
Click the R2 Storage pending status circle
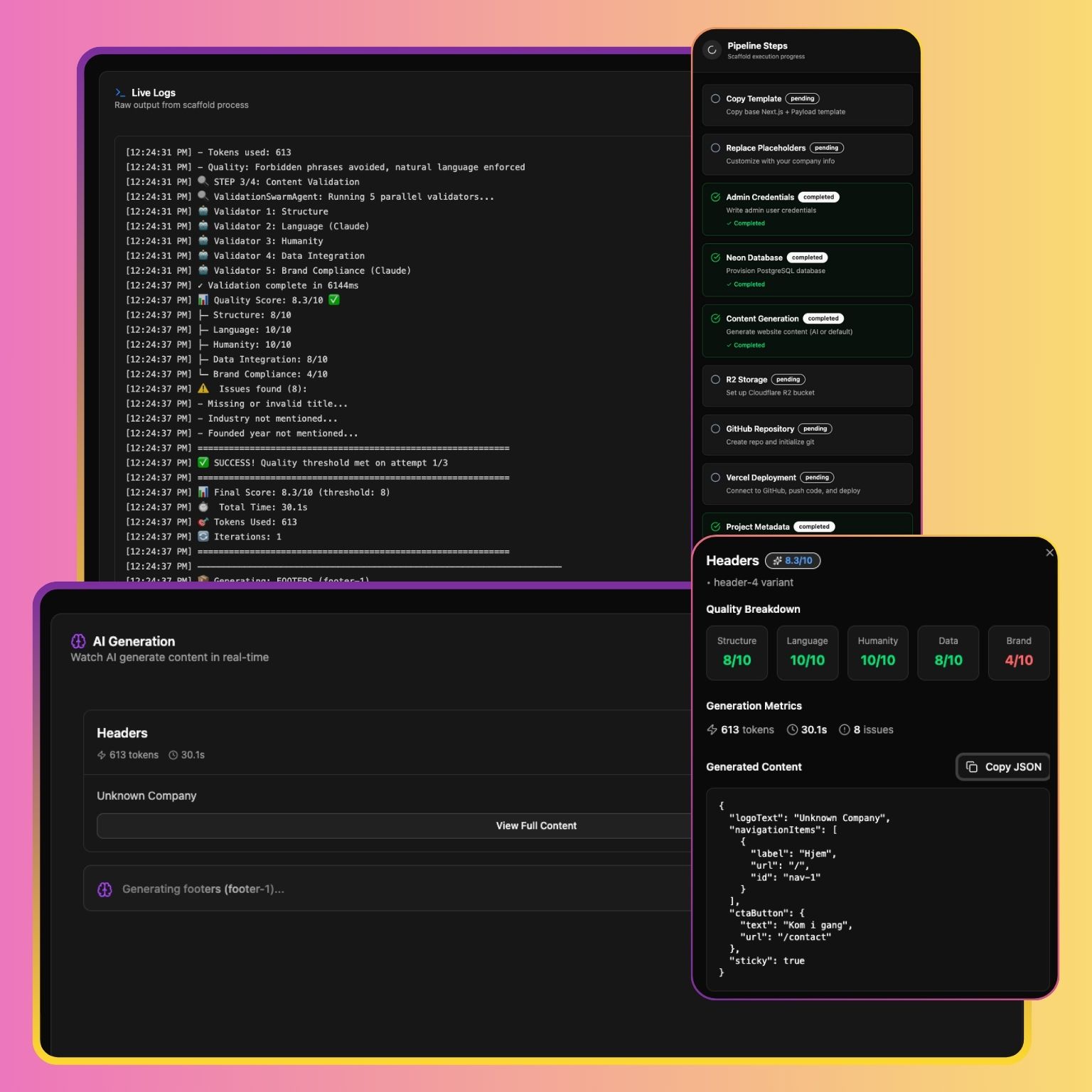(715, 380)
